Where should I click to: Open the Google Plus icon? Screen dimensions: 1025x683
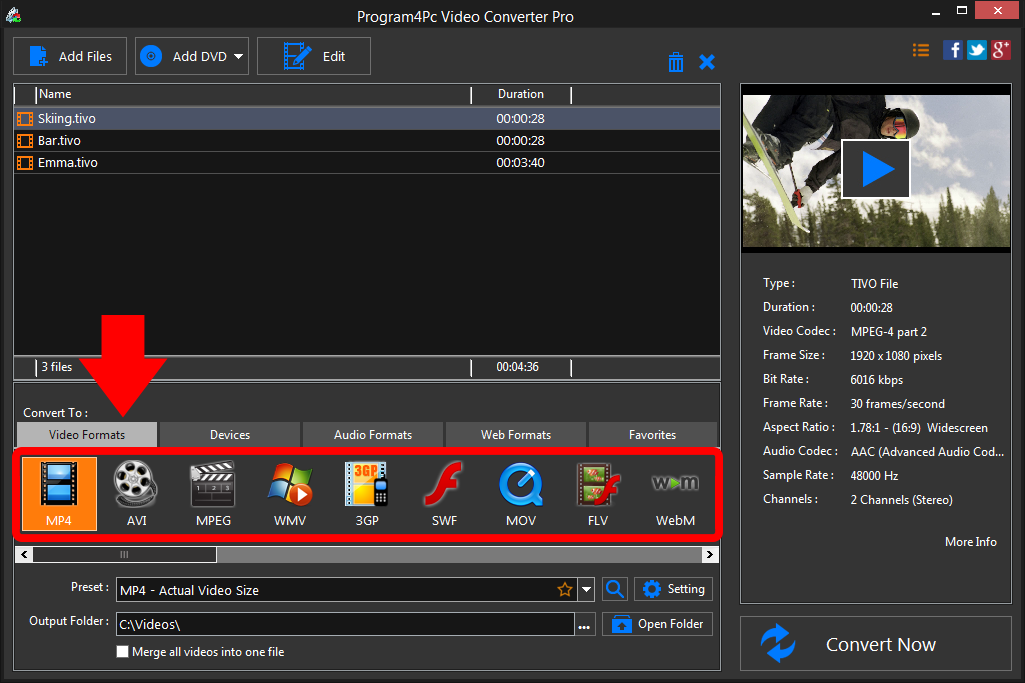1001,50
